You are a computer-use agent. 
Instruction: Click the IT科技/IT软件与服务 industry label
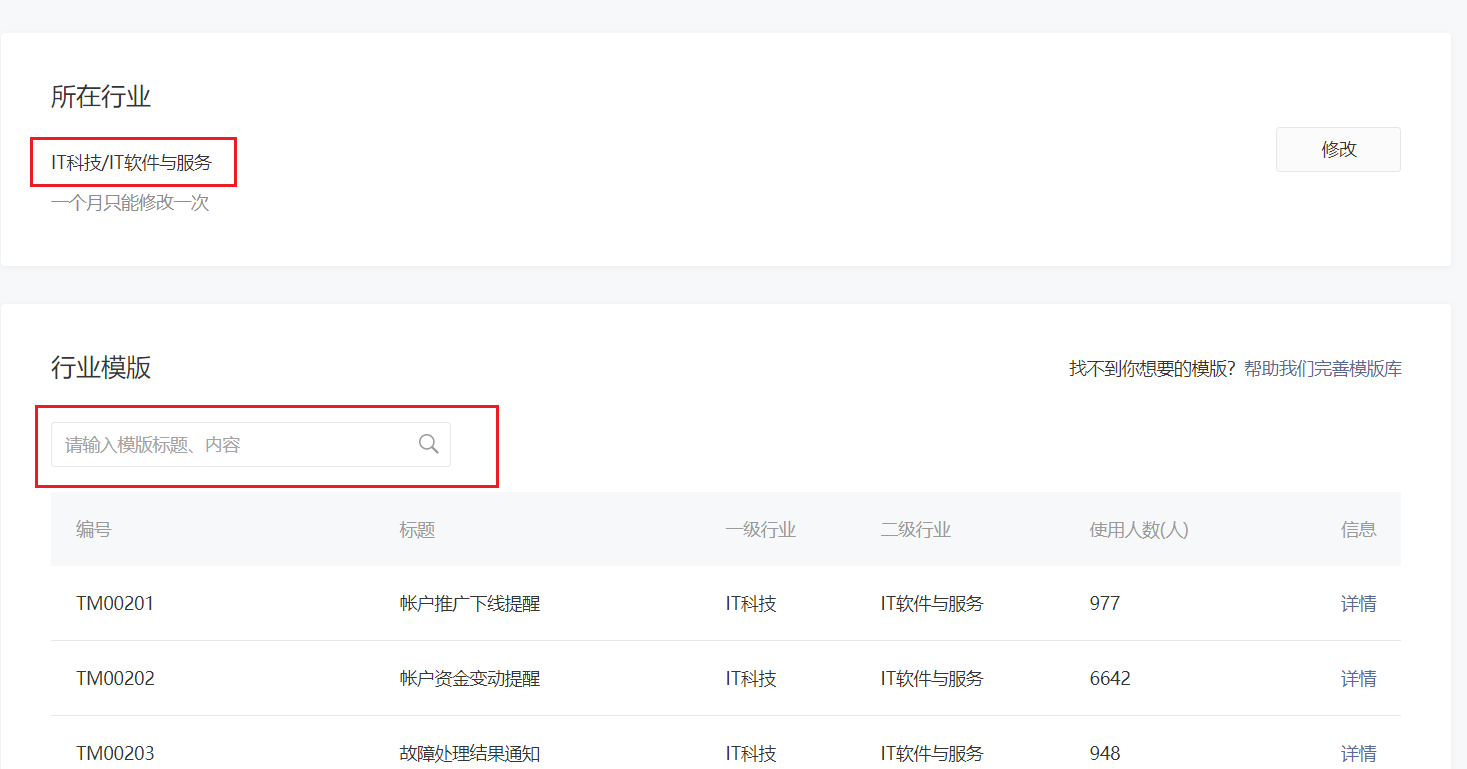132,162
